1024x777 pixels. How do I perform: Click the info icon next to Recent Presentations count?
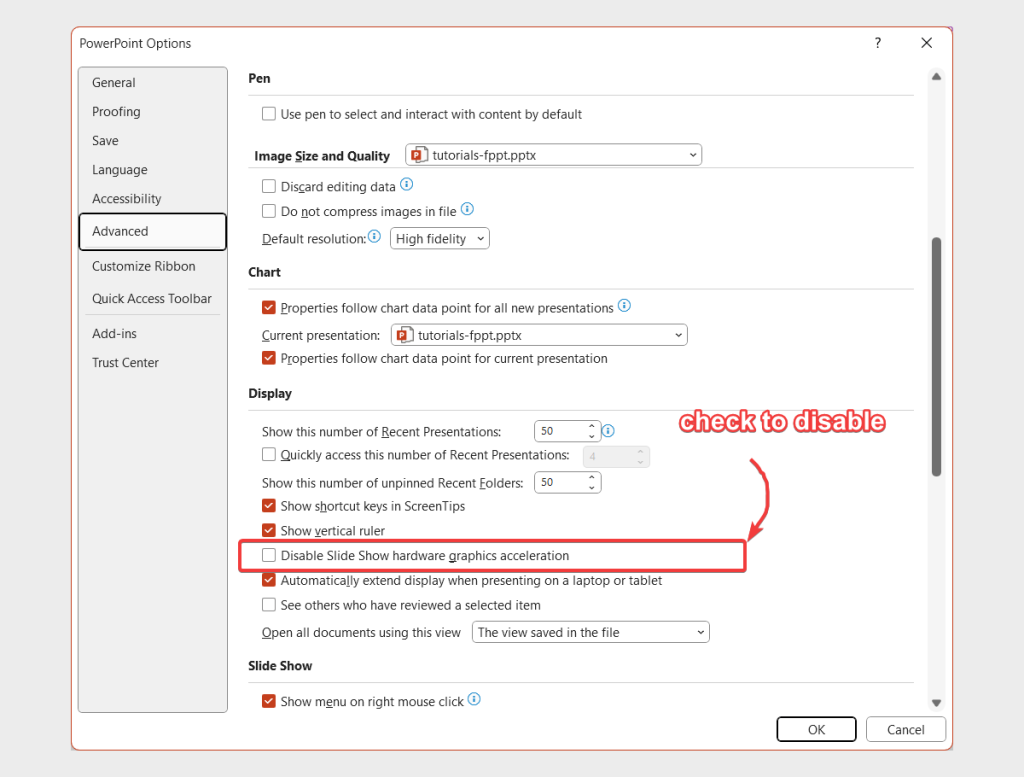(608, 430)
